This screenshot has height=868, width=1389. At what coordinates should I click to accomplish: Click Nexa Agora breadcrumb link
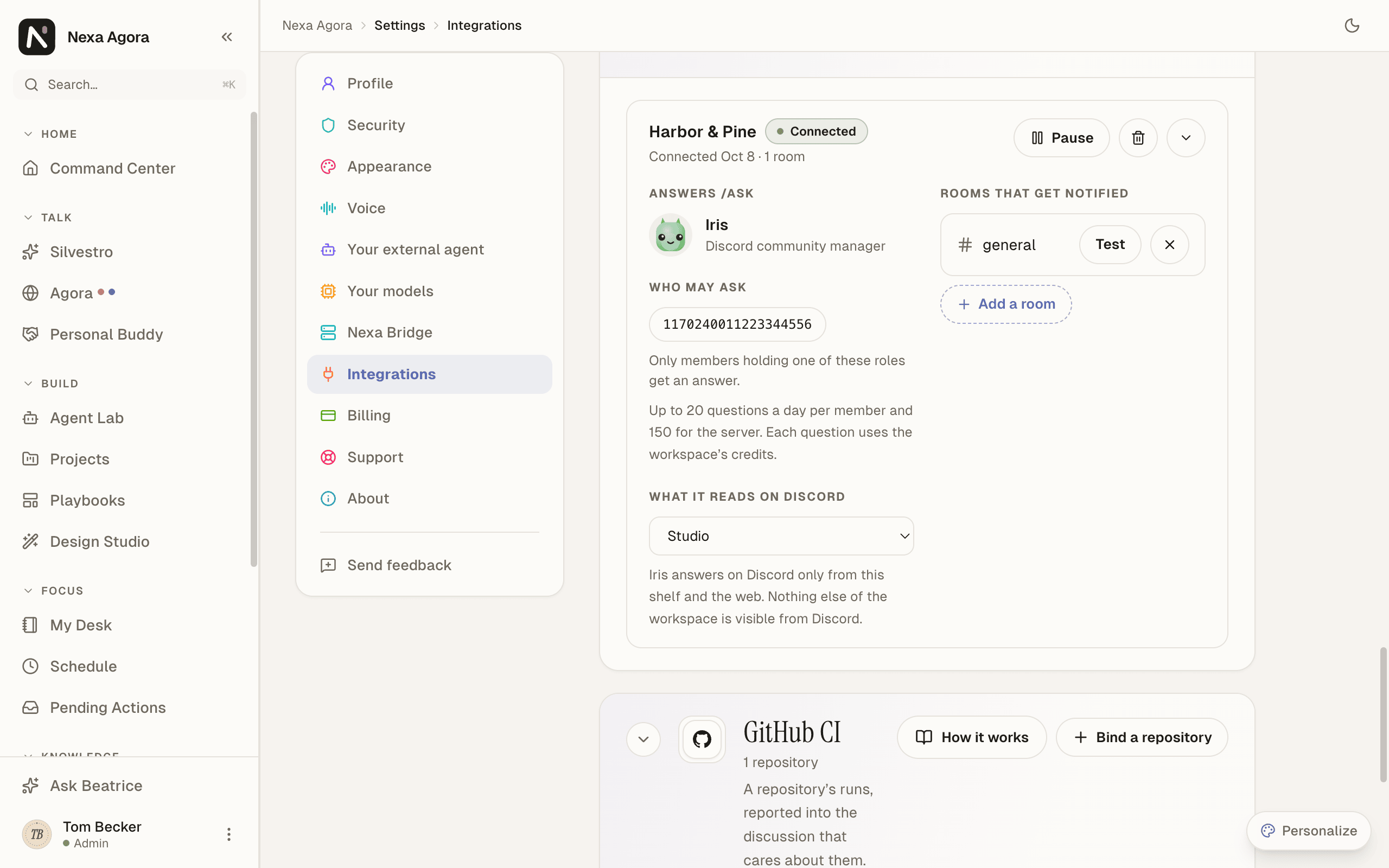pos(317,25)
